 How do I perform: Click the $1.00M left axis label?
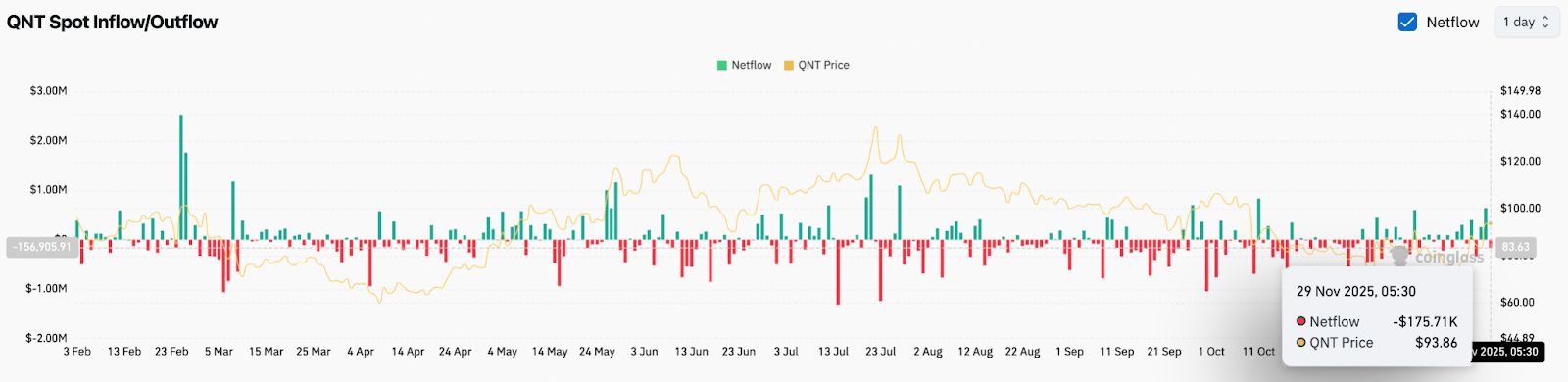(48, 190)
